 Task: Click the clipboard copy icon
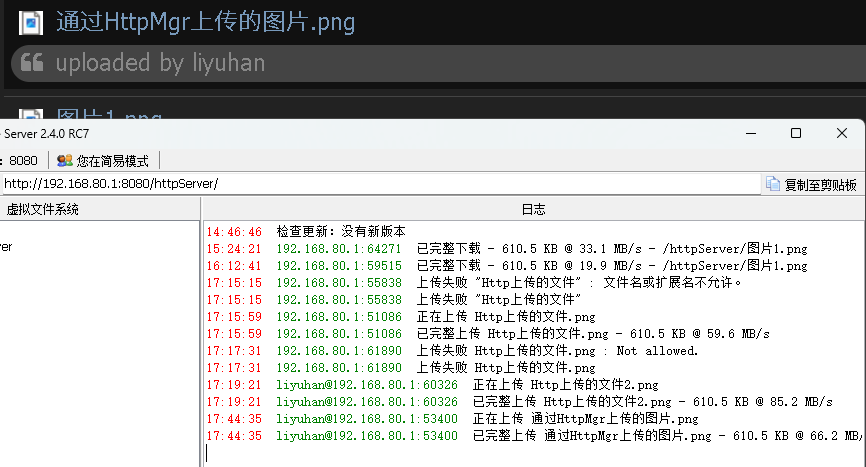(773, 184)
